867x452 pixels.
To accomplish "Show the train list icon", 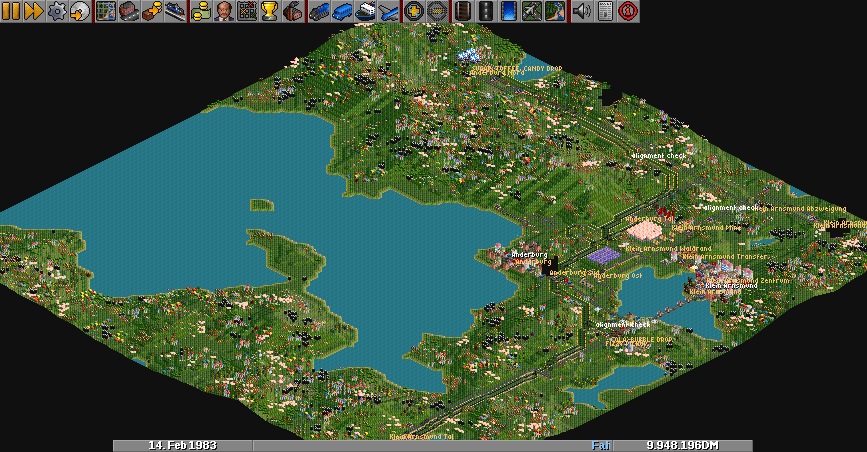I will tap(319, 11).
